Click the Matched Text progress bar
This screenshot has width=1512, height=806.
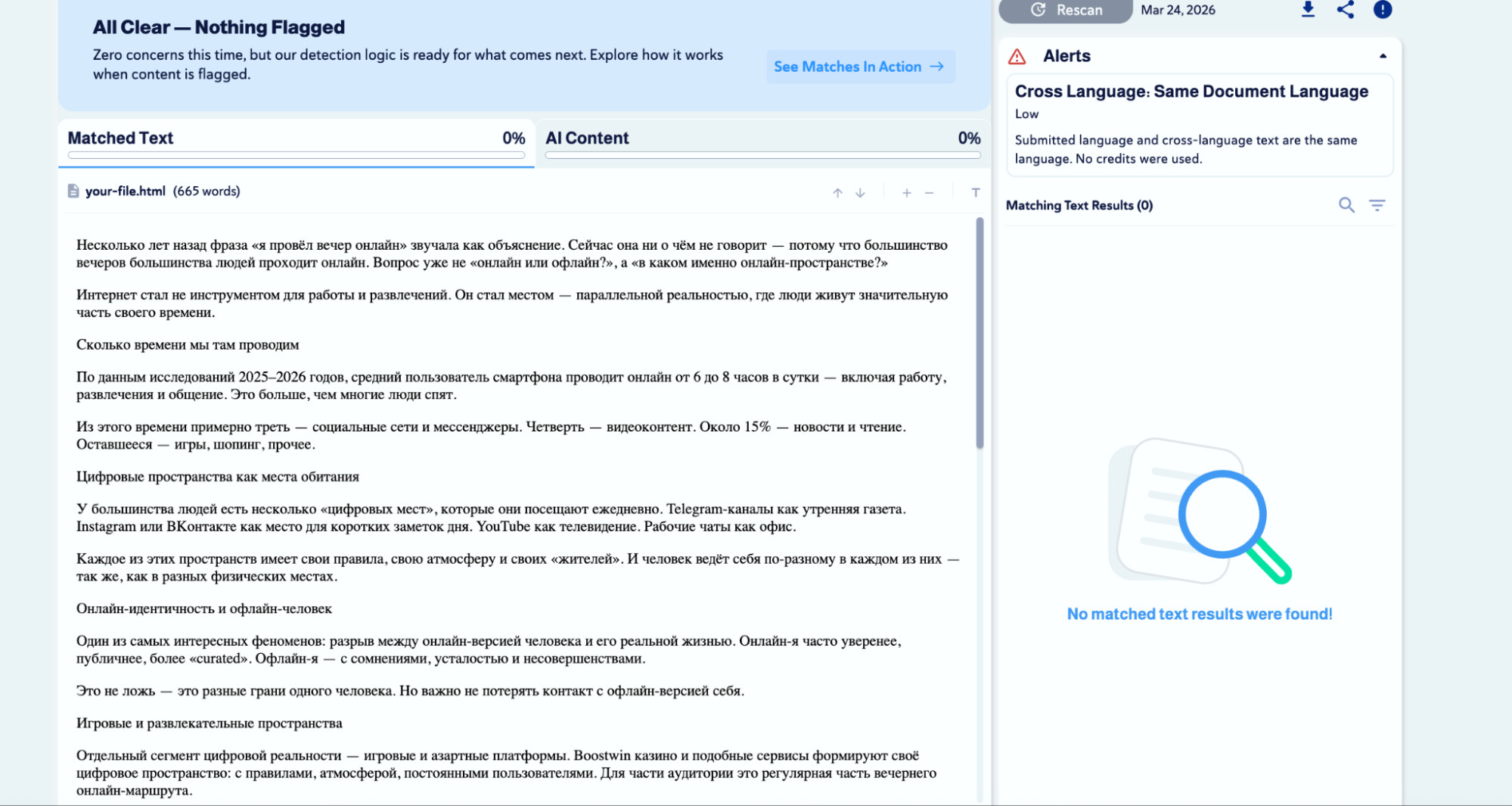click(x=297, y=155)
